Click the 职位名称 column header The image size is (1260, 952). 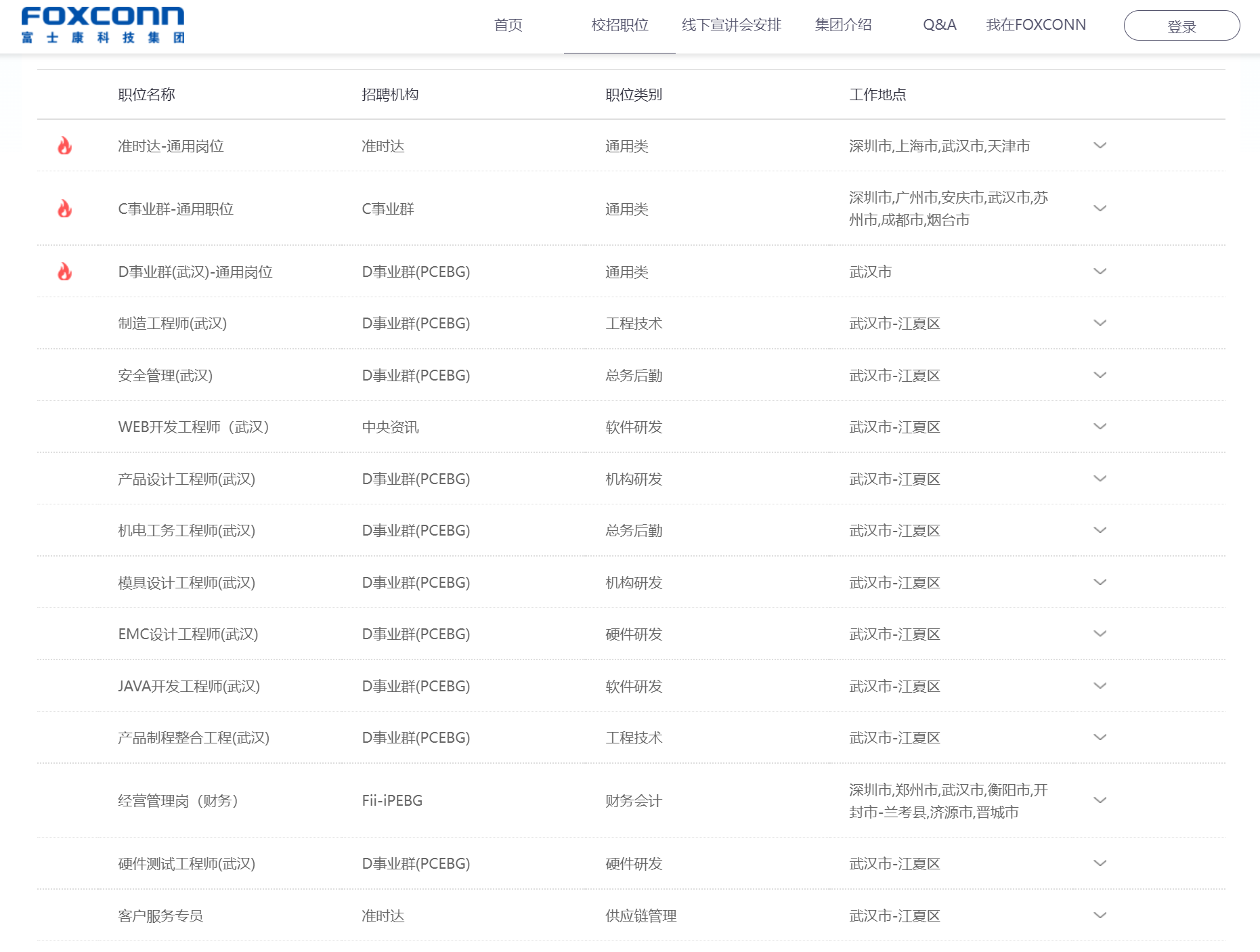tap(146, 95)
